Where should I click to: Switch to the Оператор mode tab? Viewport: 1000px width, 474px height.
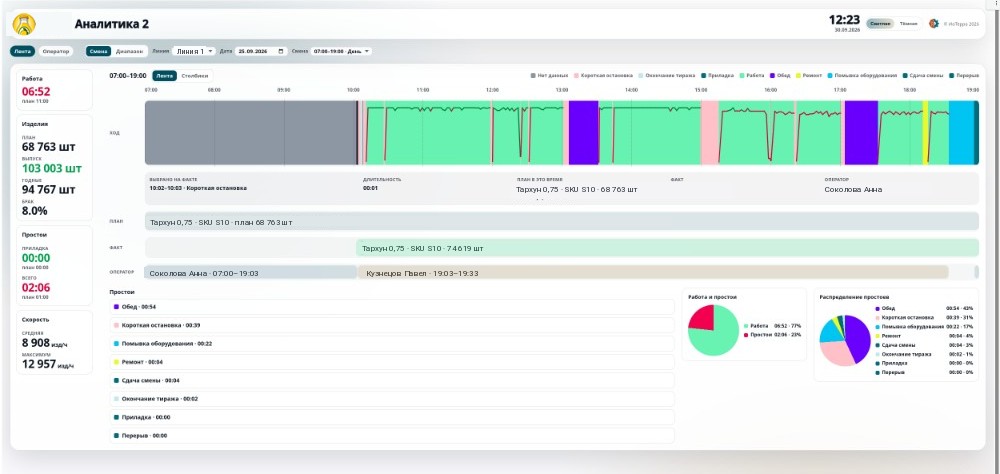56,51
